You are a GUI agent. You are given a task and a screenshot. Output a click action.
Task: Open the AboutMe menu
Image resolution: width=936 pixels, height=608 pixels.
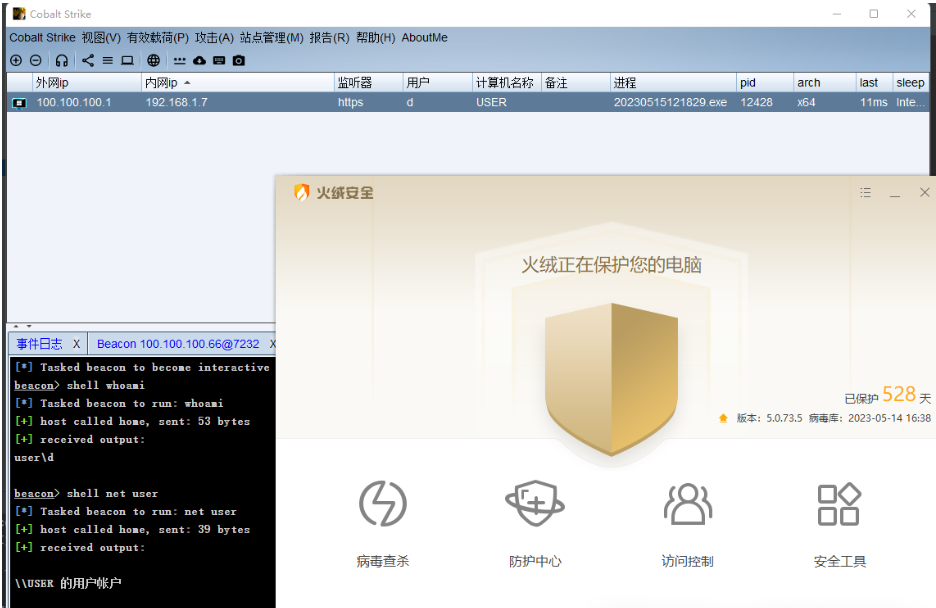[x=424, y=38]
